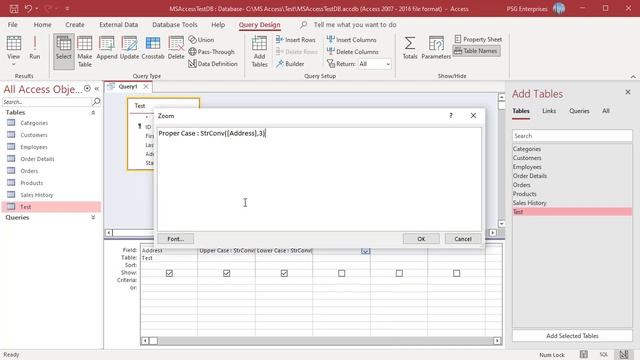Open the Database Tools tab
The width and height of the screenshot is (640, 360).
coord(175,24)
